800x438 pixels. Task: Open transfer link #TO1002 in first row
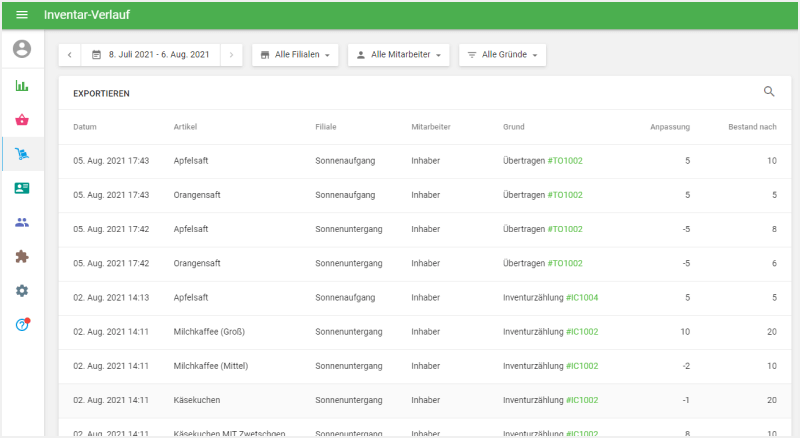click(x=565, y=161)
